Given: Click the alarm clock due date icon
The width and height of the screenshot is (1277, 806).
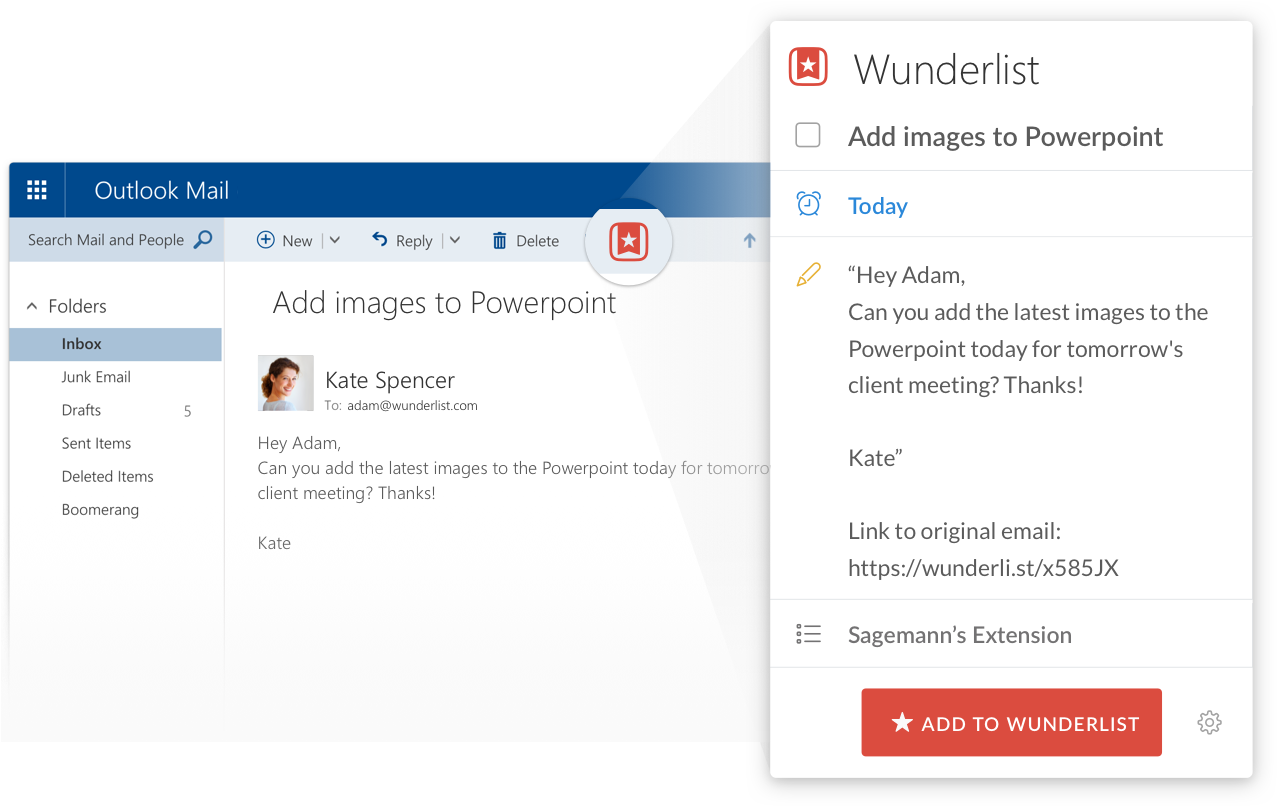Looking at the screenshot, I should coord(808,204).
